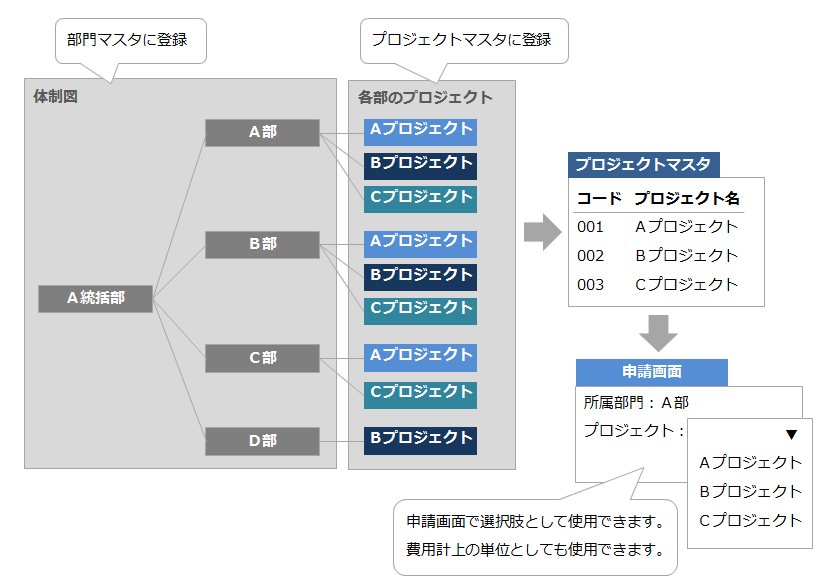Click the gray down arrow above 申請画面

(658, 331)
